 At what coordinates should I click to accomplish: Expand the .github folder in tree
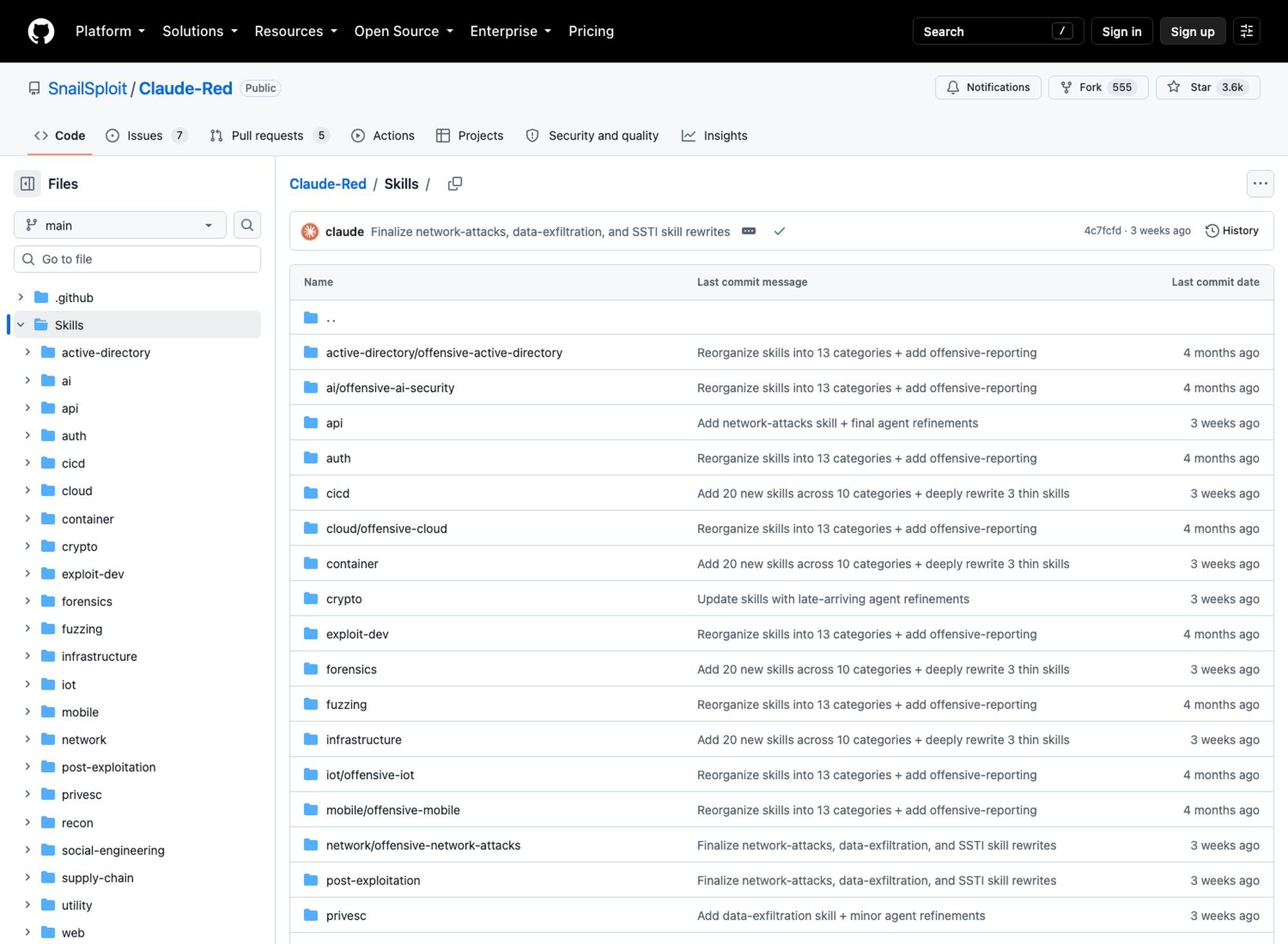(x=21, y=297)
